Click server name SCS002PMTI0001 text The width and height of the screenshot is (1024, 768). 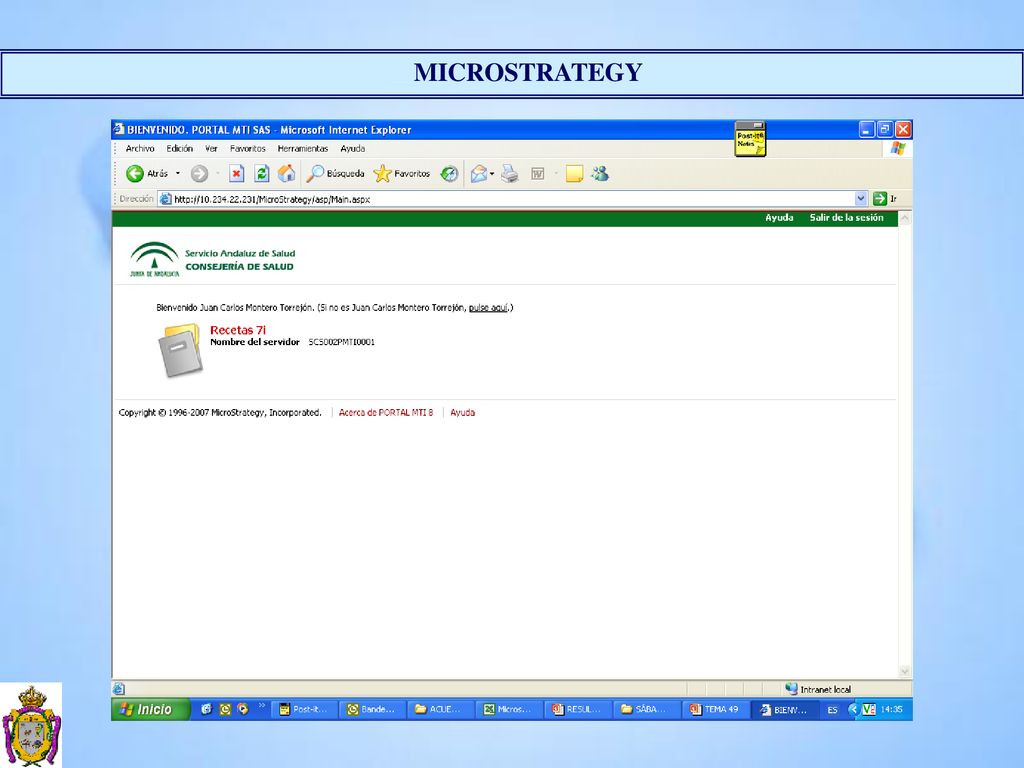click(x=342, y=342)
